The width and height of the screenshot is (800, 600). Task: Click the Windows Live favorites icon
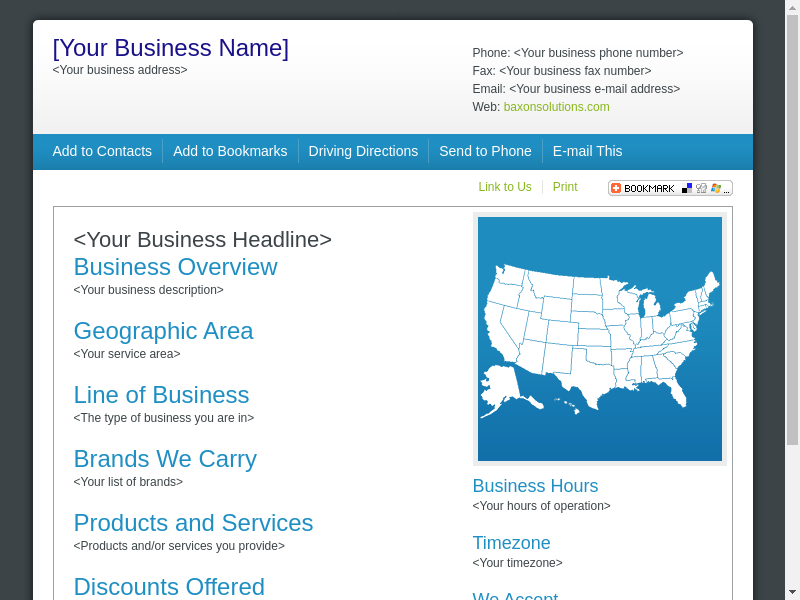coord(715,188)
